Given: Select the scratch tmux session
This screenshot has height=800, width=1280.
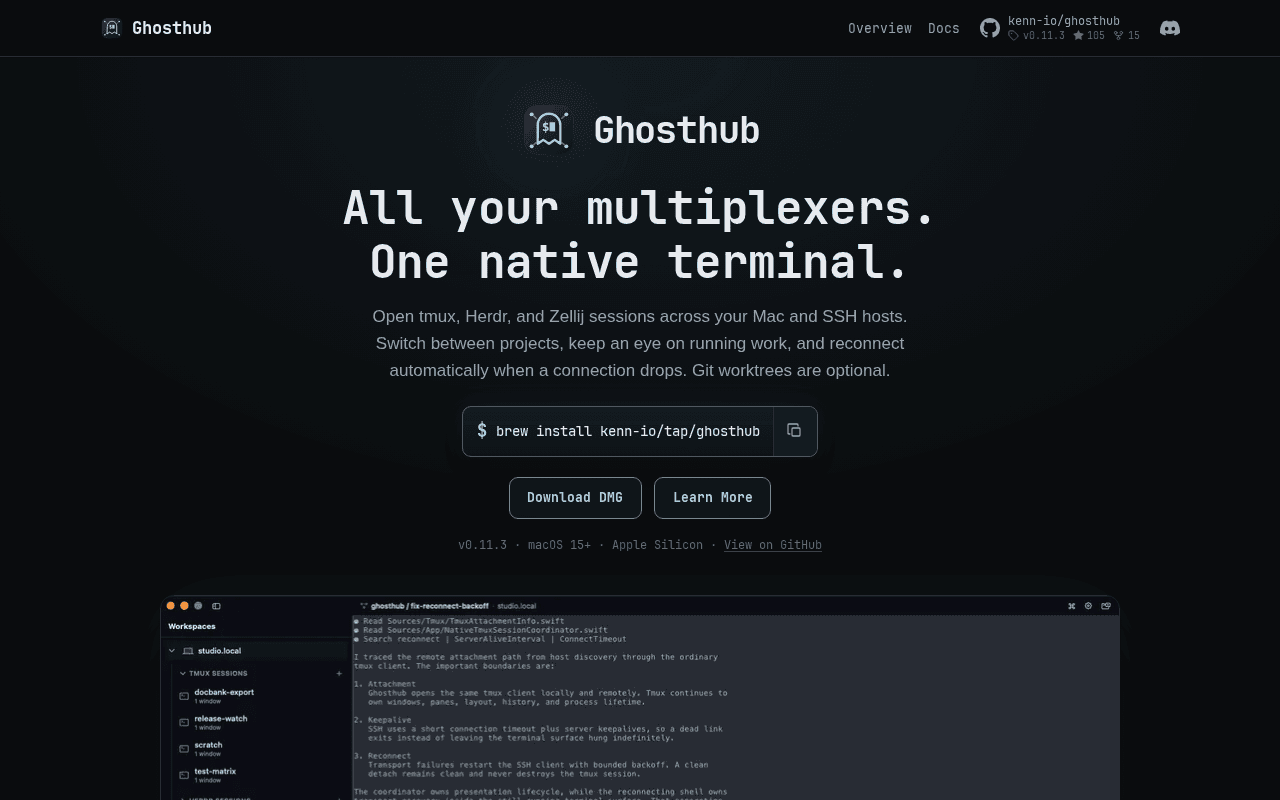Looking at the screenshot, I should [208, 745].
